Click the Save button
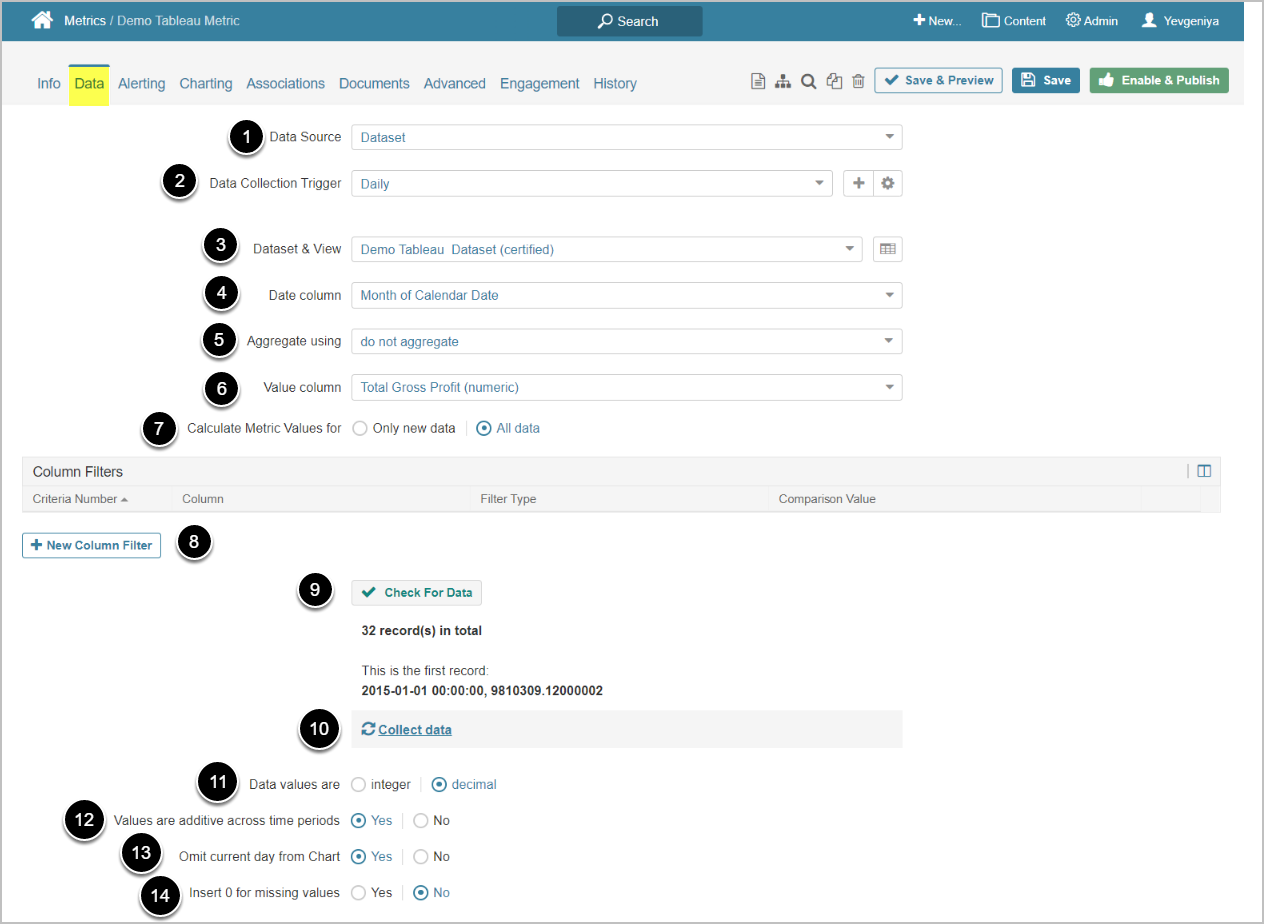The image size is (1264, 924). pyautogui.click(x=1046, y=80)
